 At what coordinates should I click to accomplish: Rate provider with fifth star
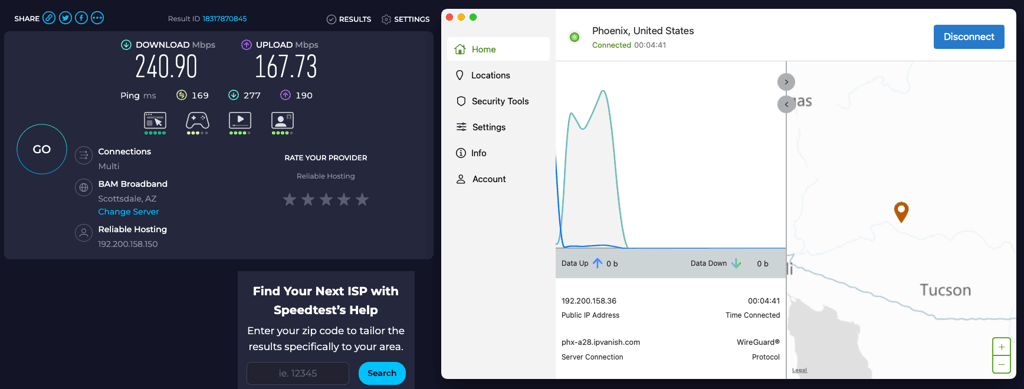(x=362, y=200)
